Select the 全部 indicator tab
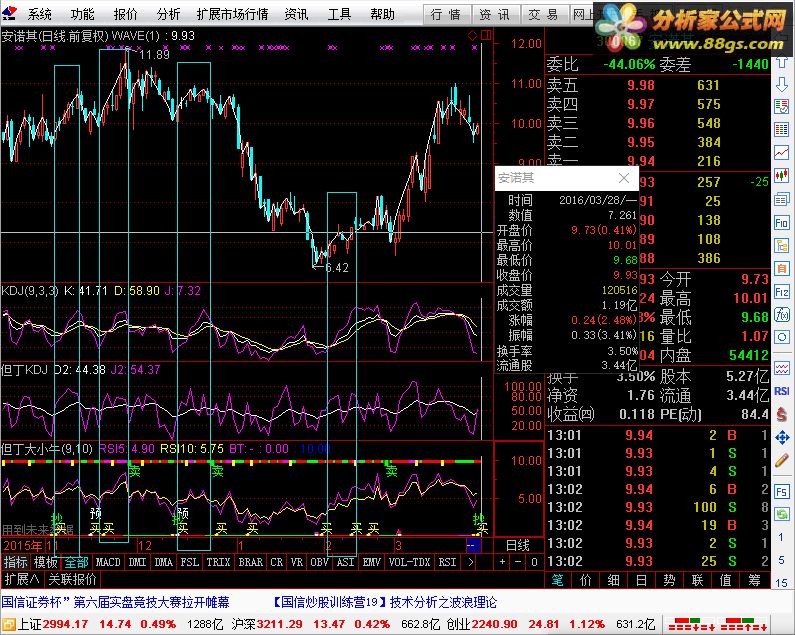This screenshot has height=635, width=795. (x=76, y=562)
